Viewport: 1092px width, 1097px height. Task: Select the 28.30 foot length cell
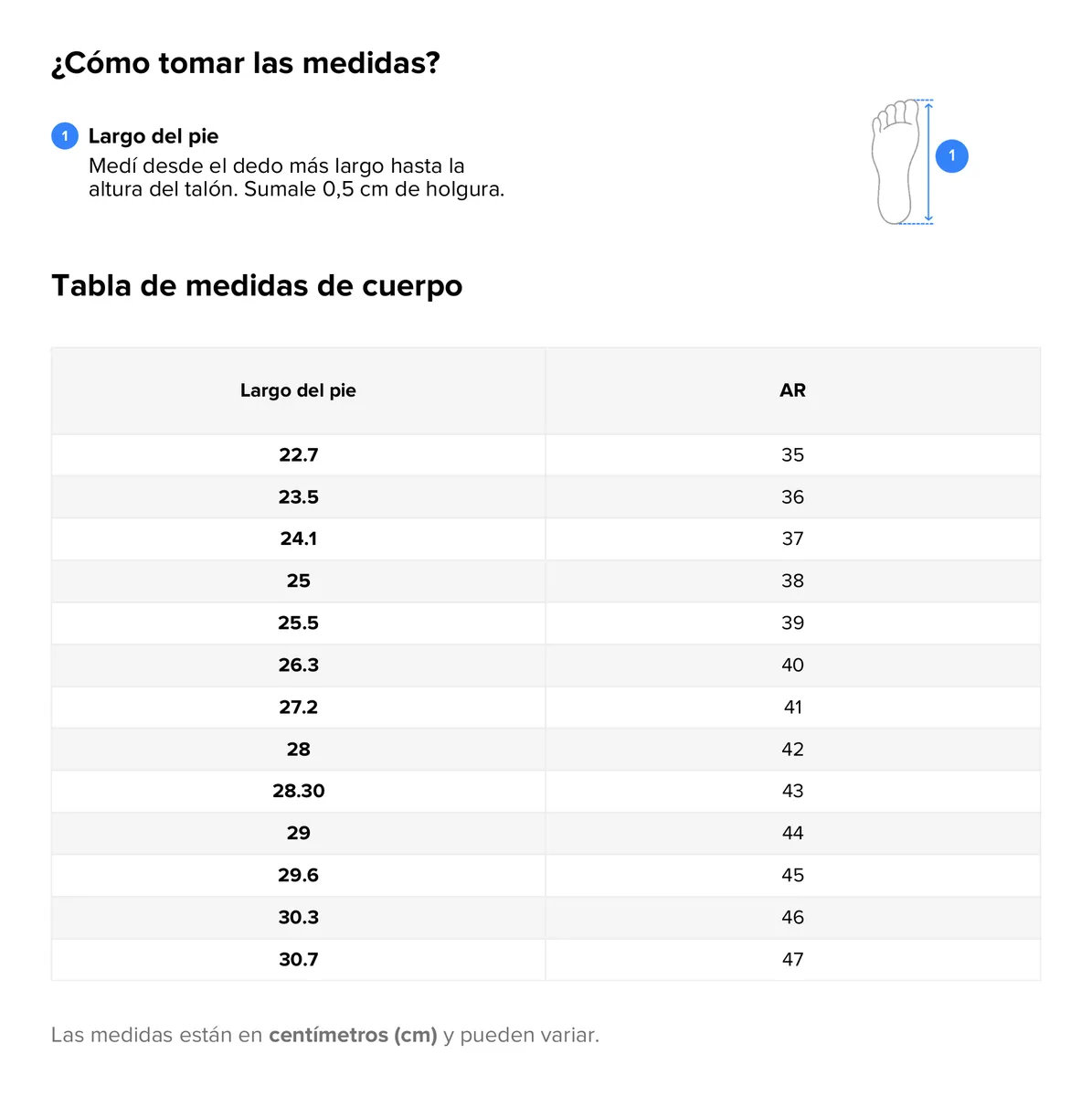tap(298, 792)
